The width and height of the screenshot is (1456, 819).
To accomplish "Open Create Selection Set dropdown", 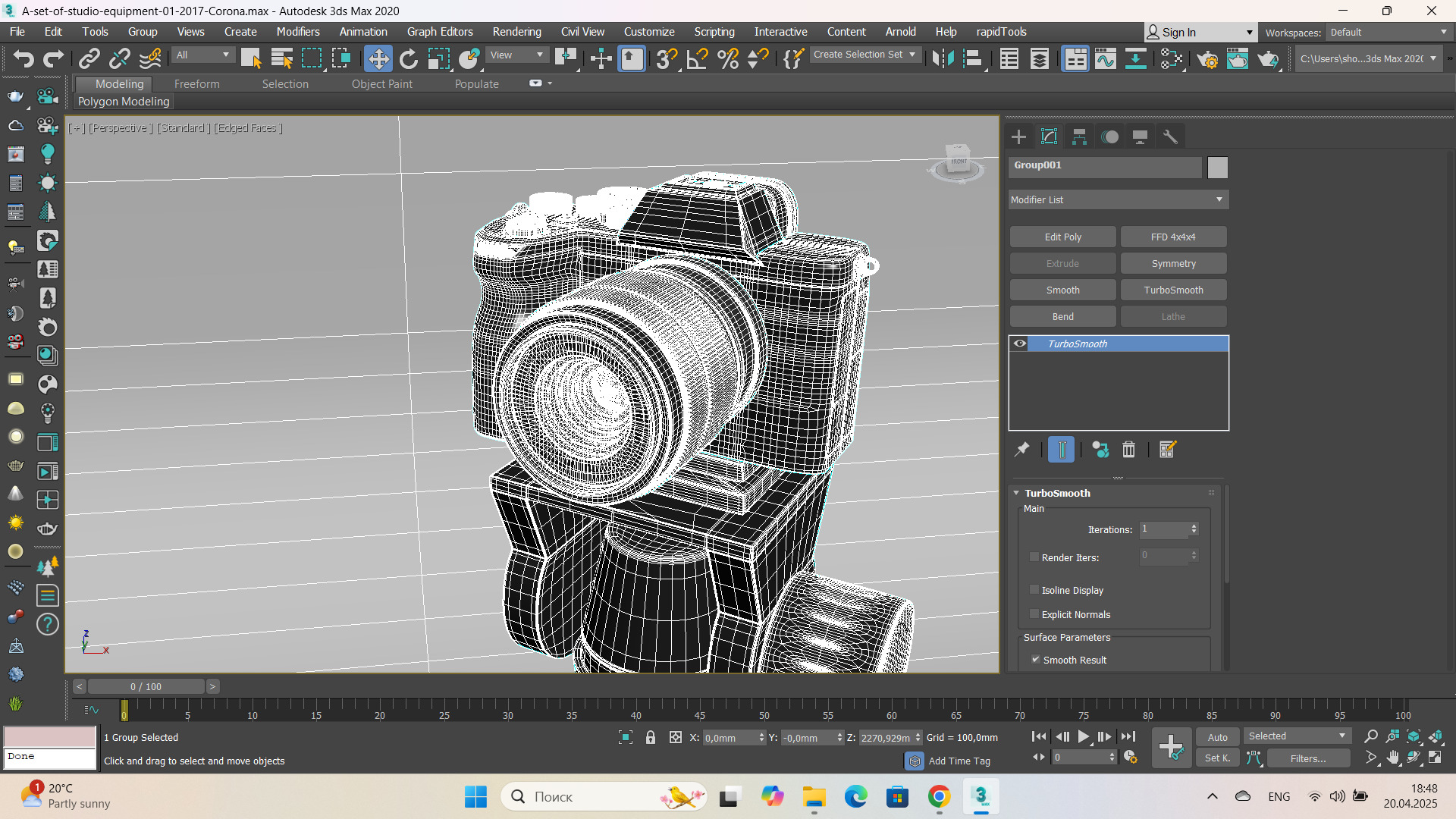I will 864,55.
